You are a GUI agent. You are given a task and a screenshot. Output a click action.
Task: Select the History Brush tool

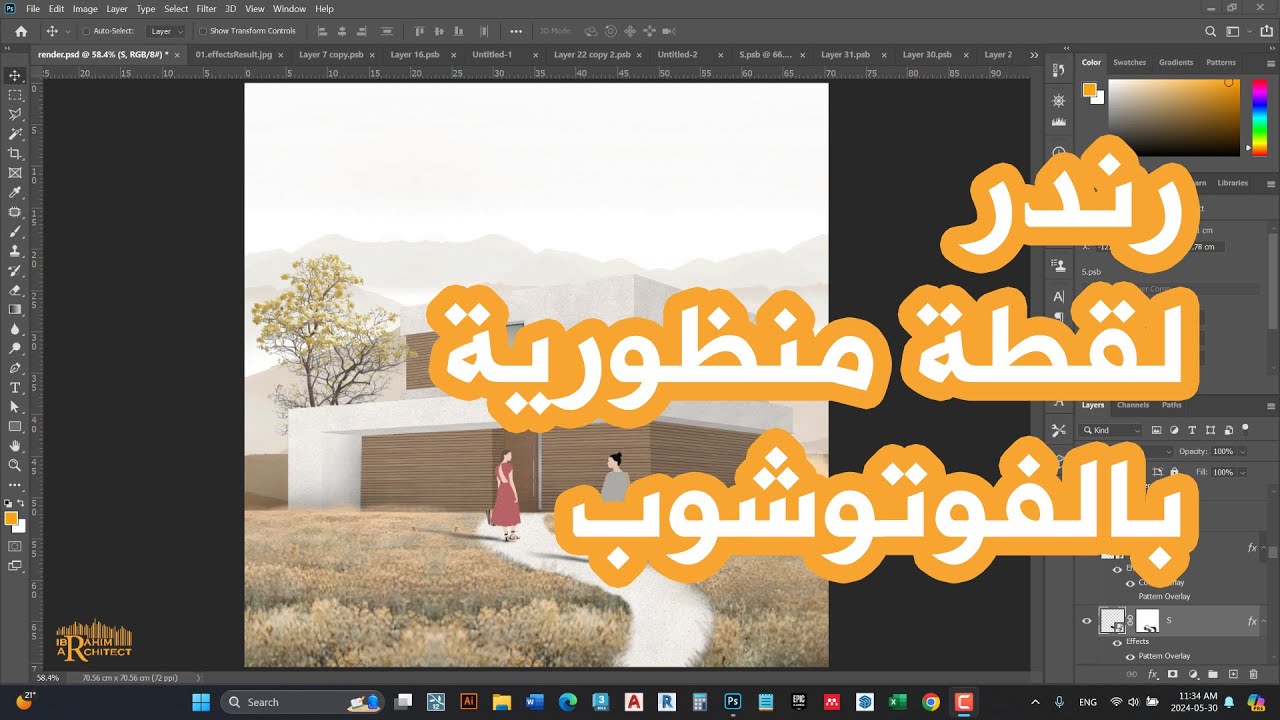(x=15, y=270)
